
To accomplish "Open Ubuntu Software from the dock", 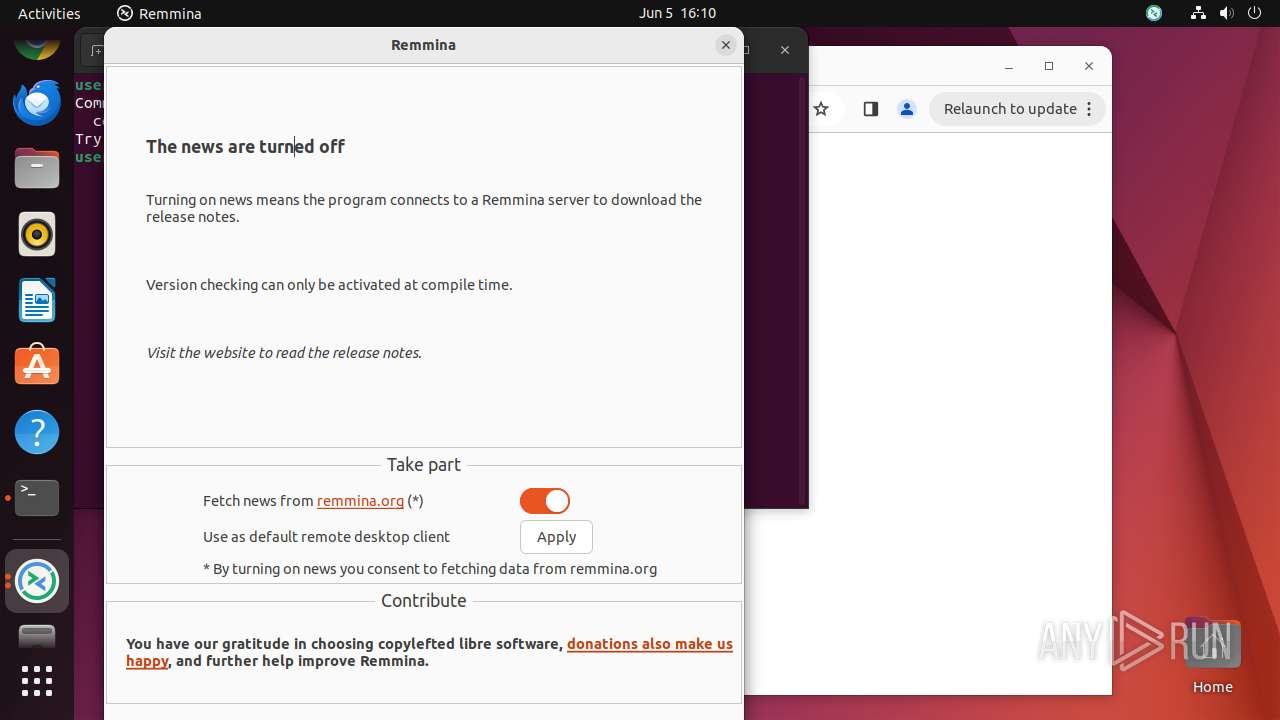I will click(x=37, y=366).
